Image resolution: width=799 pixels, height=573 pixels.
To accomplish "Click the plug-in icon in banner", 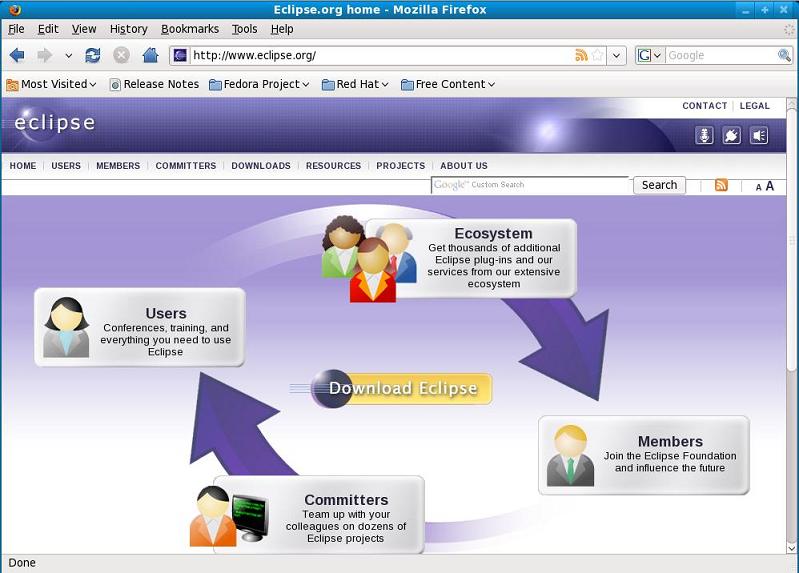I will [732, 136].
